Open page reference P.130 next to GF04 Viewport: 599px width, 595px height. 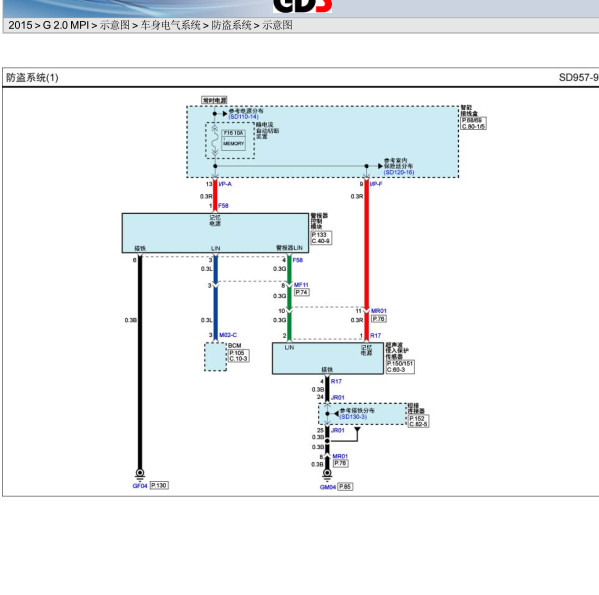point(159,485)
